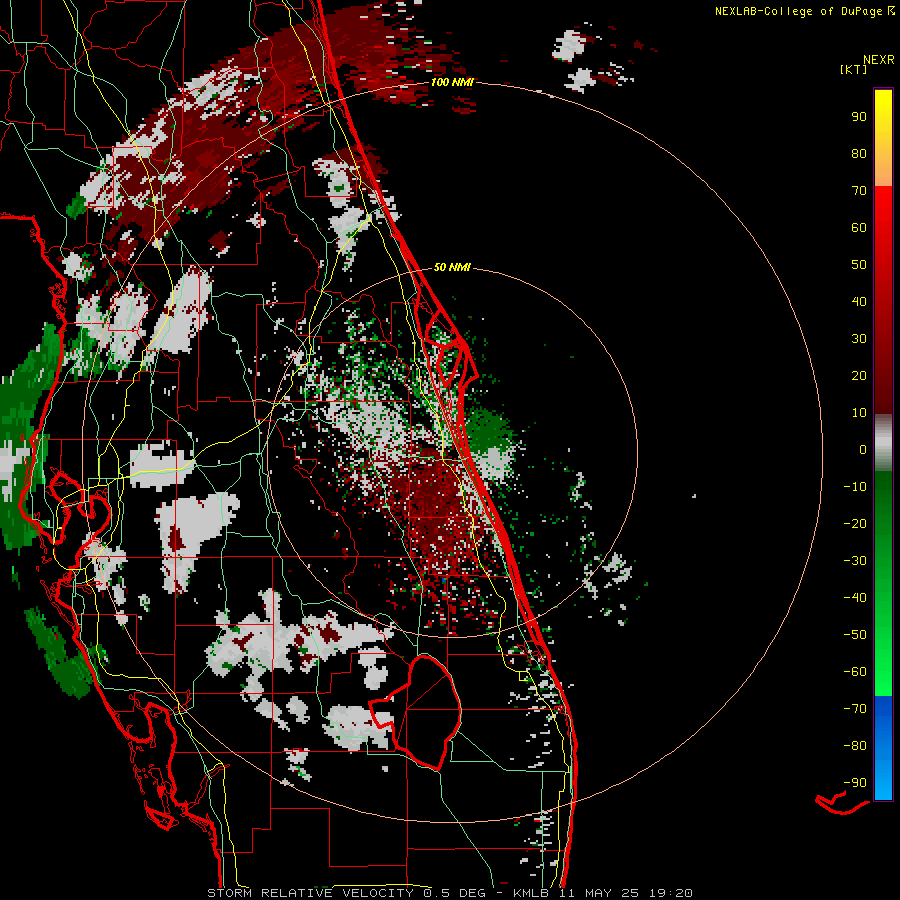
Task: Click the yellow top segment of the color bar
Action: pyautogui.click(x=883, y=137)
